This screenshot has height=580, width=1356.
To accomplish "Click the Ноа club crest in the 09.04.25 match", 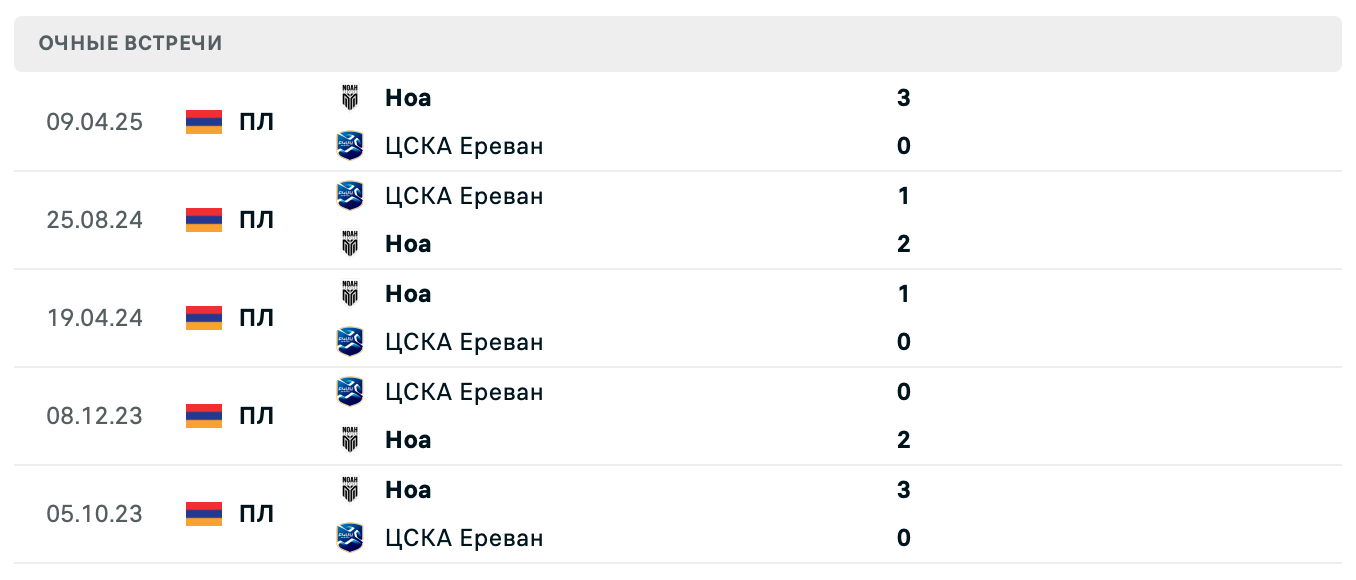I will pos(350,97).
